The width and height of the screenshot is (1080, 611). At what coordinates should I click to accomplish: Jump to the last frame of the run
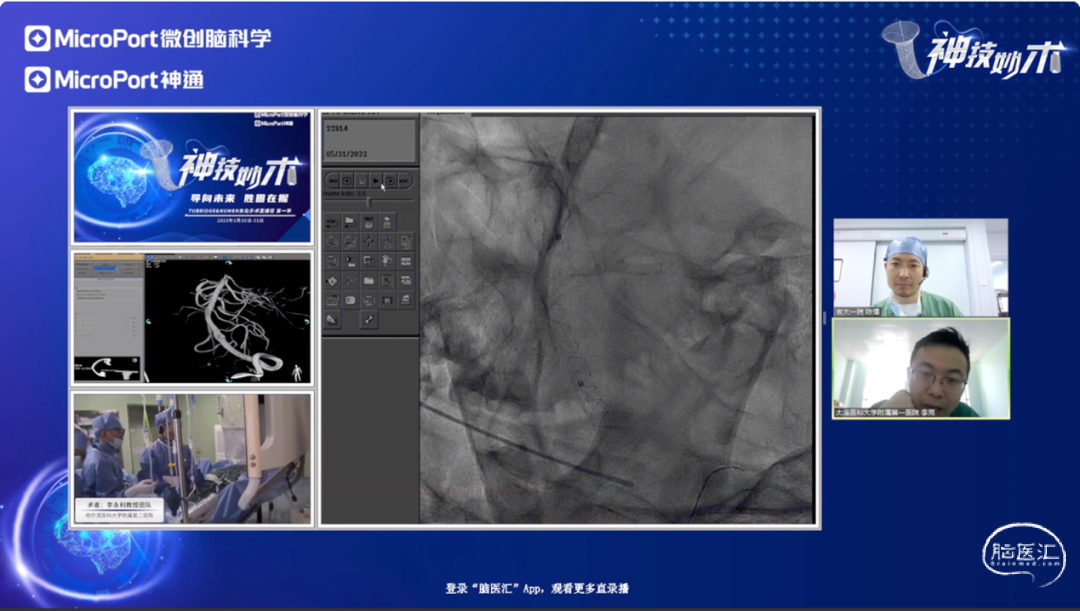pos(404,180)
